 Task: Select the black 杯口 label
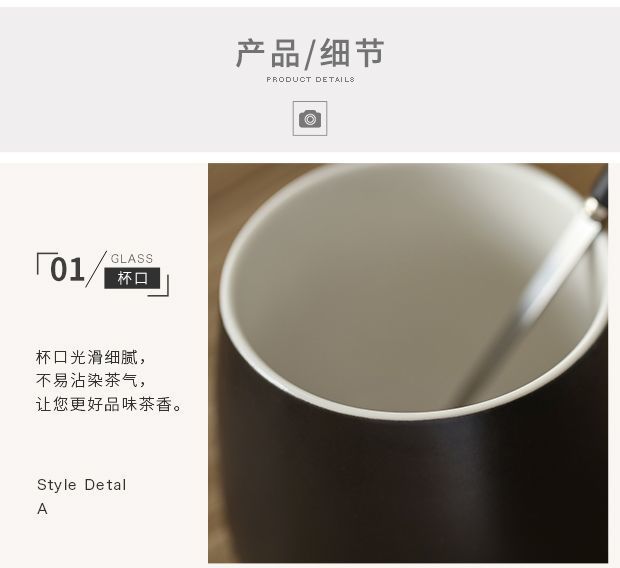pyautogui.click(x=132, y=278)
